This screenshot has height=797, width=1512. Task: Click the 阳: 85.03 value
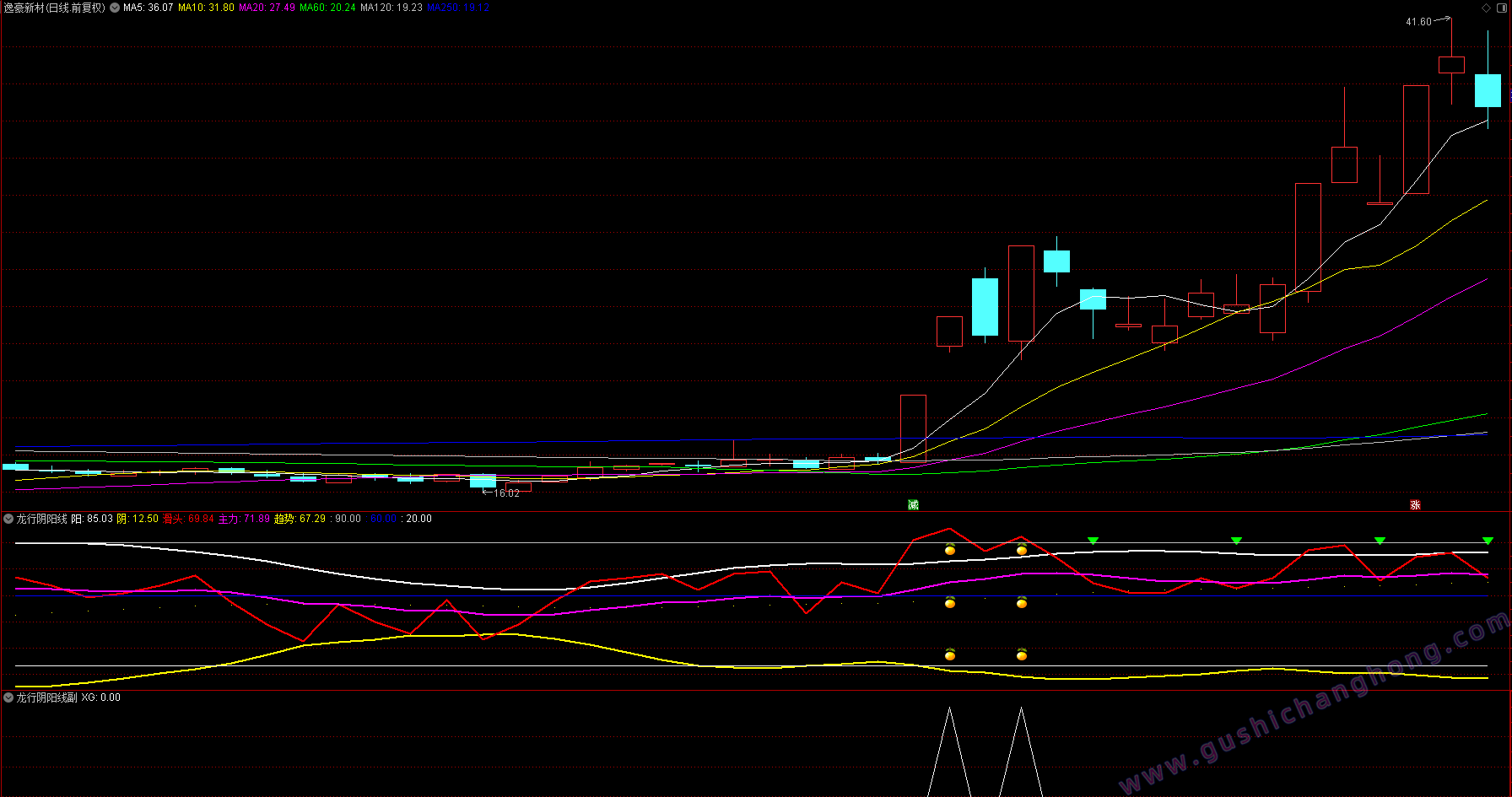click(x=92, y=519)
